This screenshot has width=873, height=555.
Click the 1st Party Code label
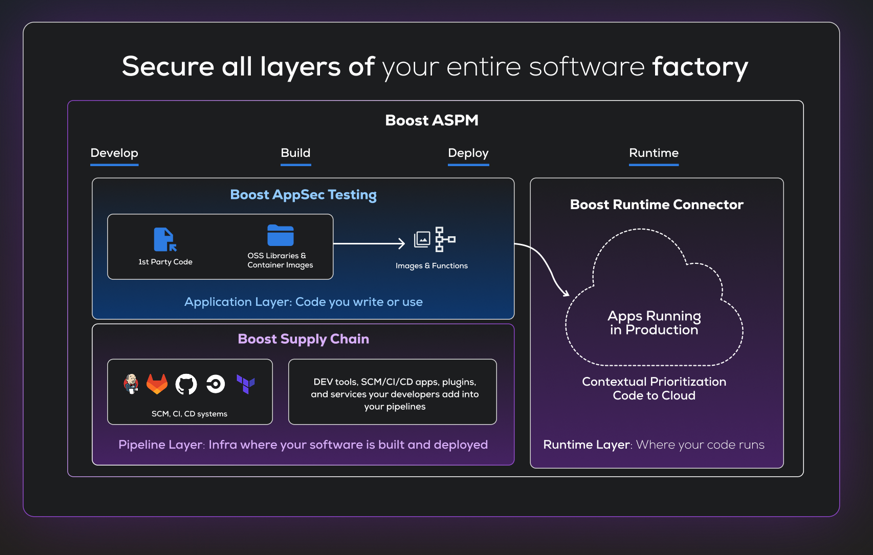(x=165, y=262)
